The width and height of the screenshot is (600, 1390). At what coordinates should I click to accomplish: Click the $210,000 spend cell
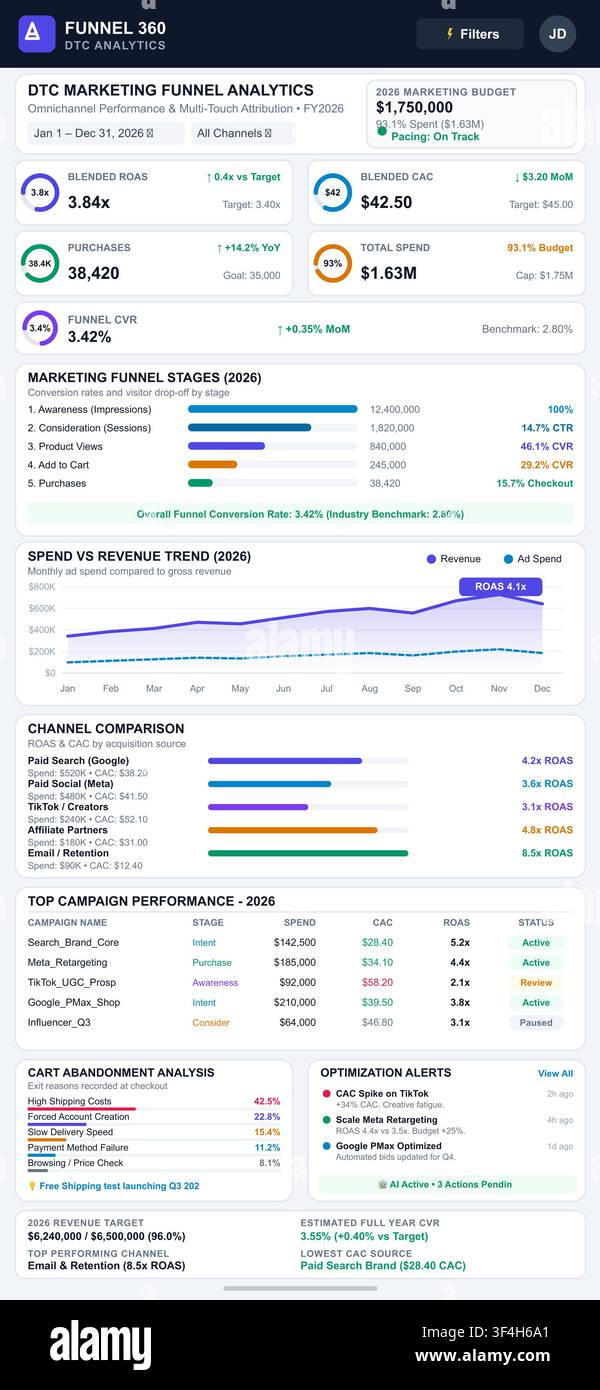tap(294, 1002)
